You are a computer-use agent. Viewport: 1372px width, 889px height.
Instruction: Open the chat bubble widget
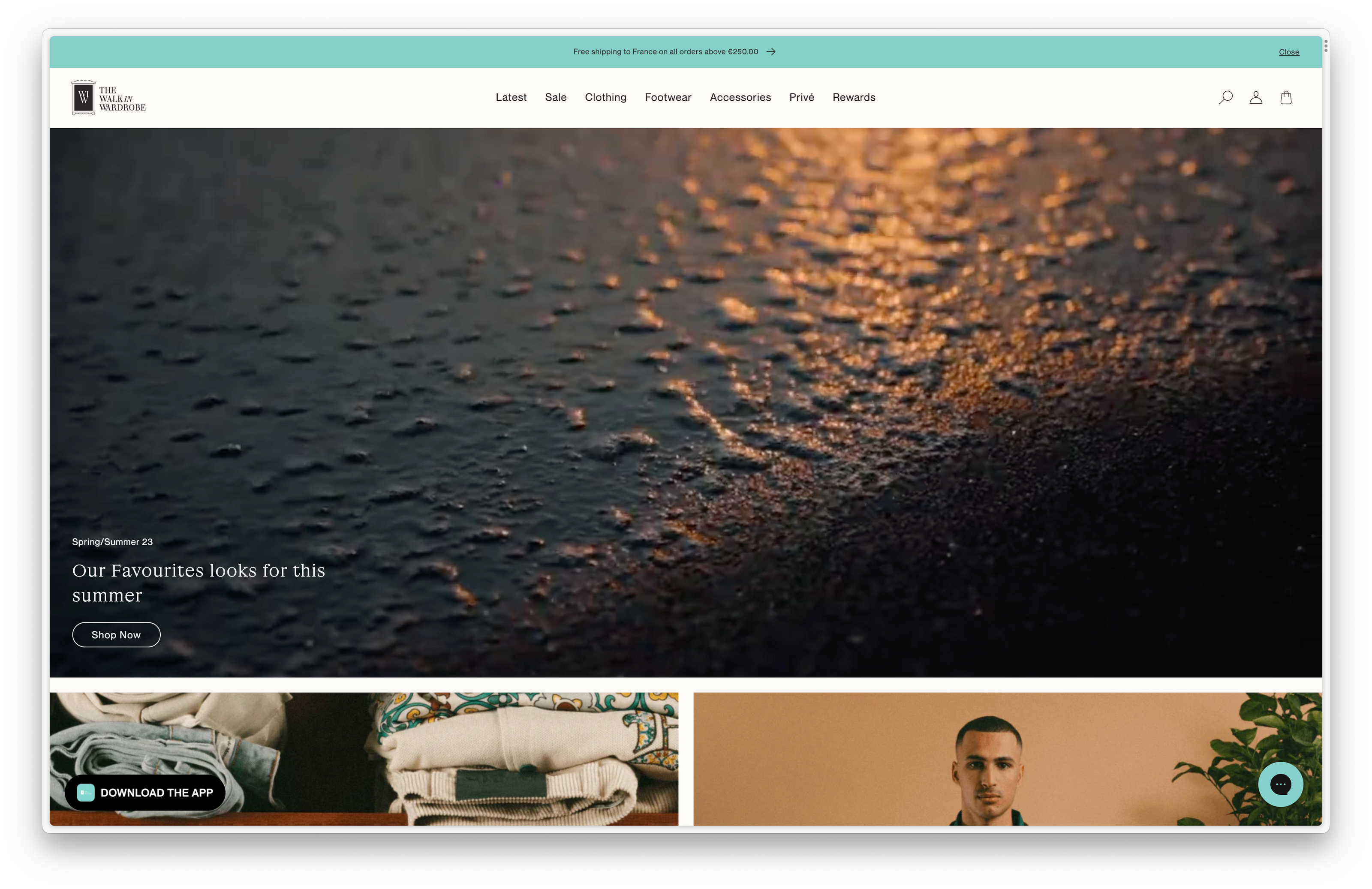(1280, 784)
